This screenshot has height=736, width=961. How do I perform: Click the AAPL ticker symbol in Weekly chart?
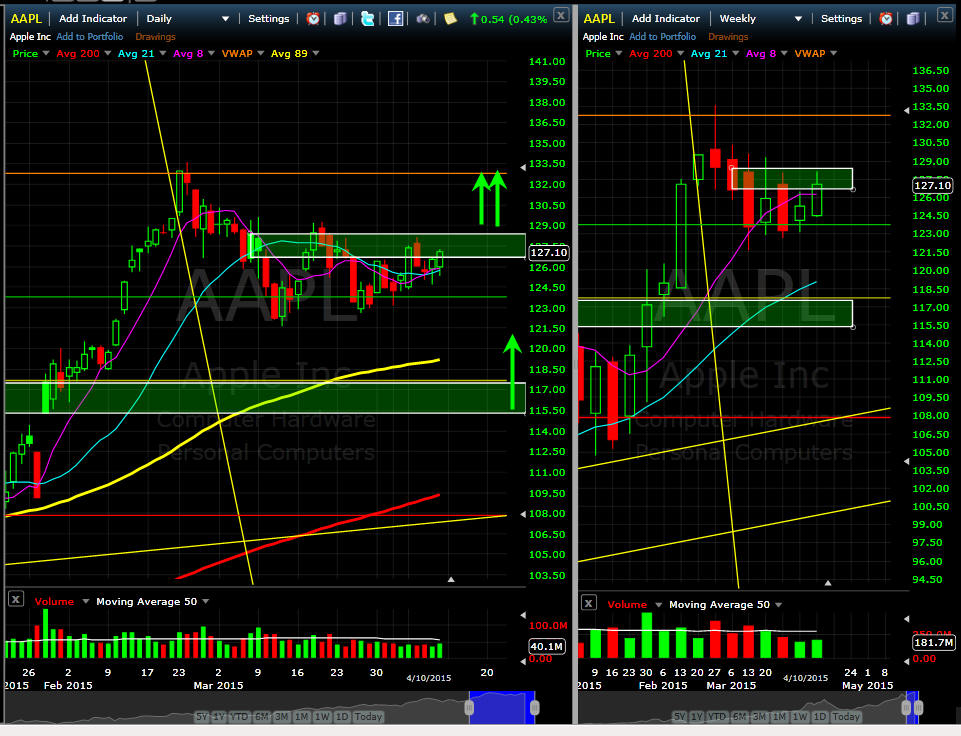point(599,18)
